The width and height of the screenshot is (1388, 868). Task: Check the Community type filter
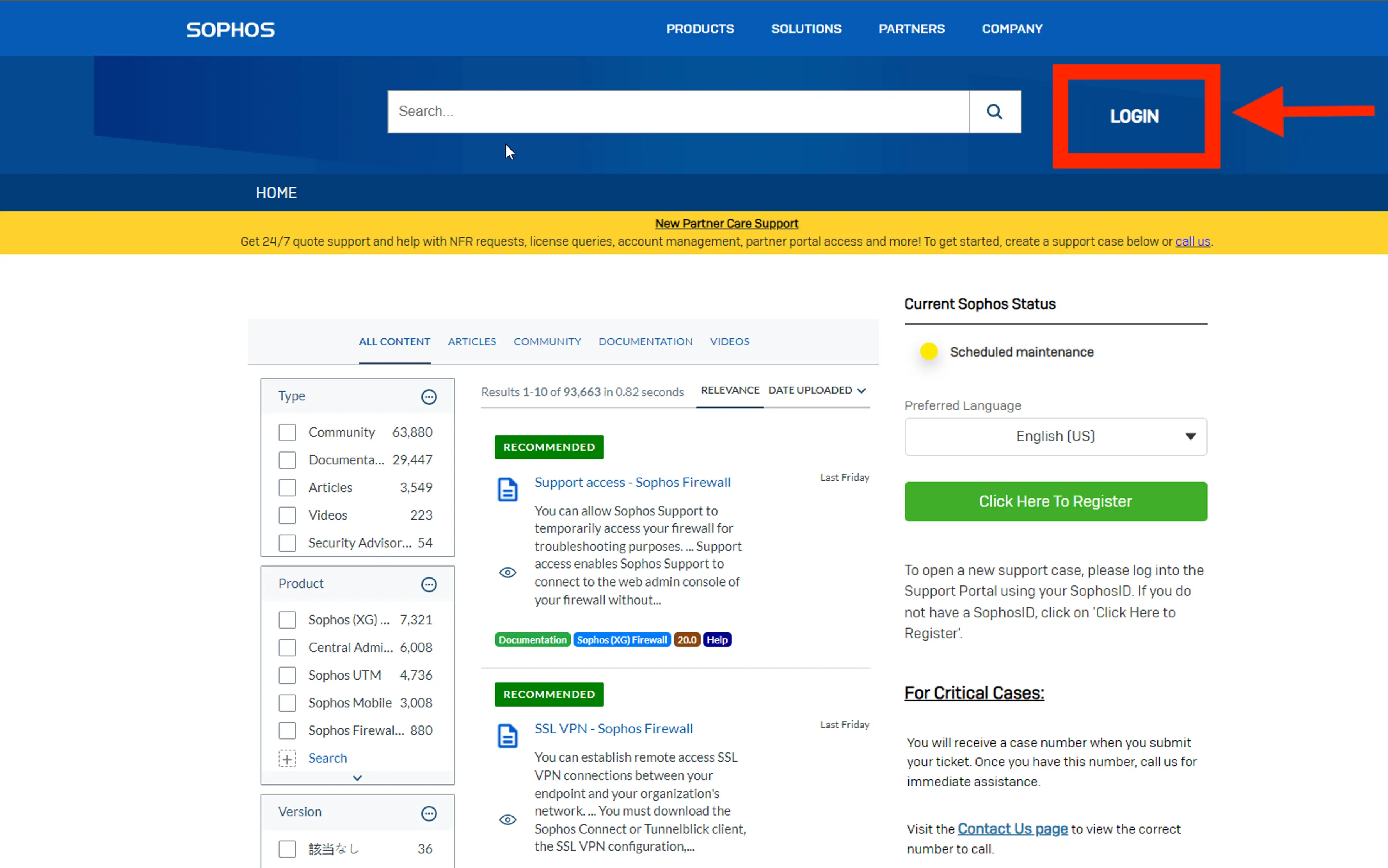click(x=287, y=432)
